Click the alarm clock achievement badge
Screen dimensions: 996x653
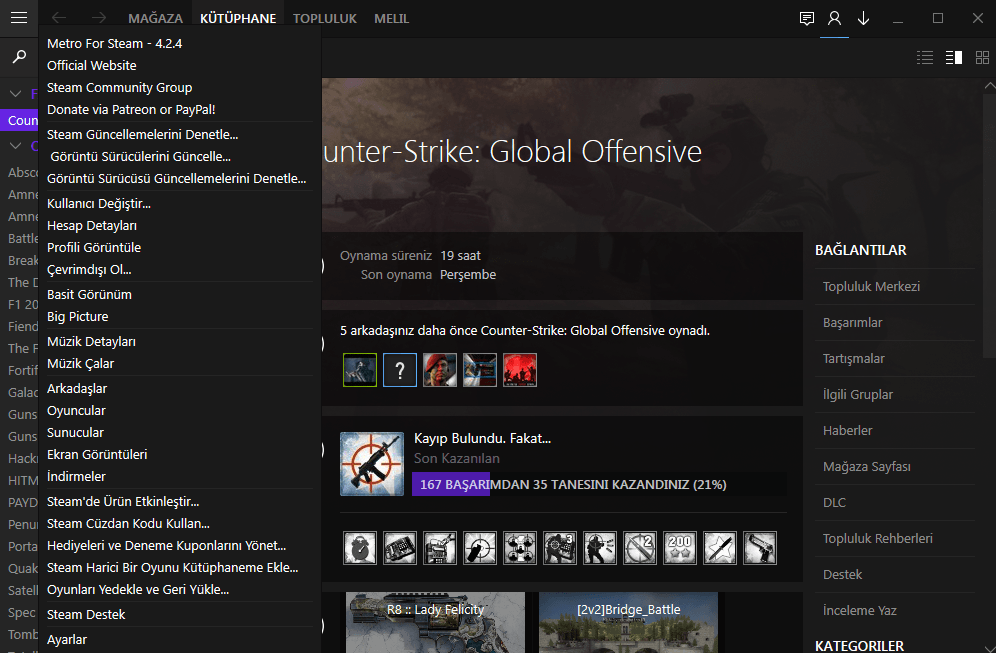coord(360,548)
